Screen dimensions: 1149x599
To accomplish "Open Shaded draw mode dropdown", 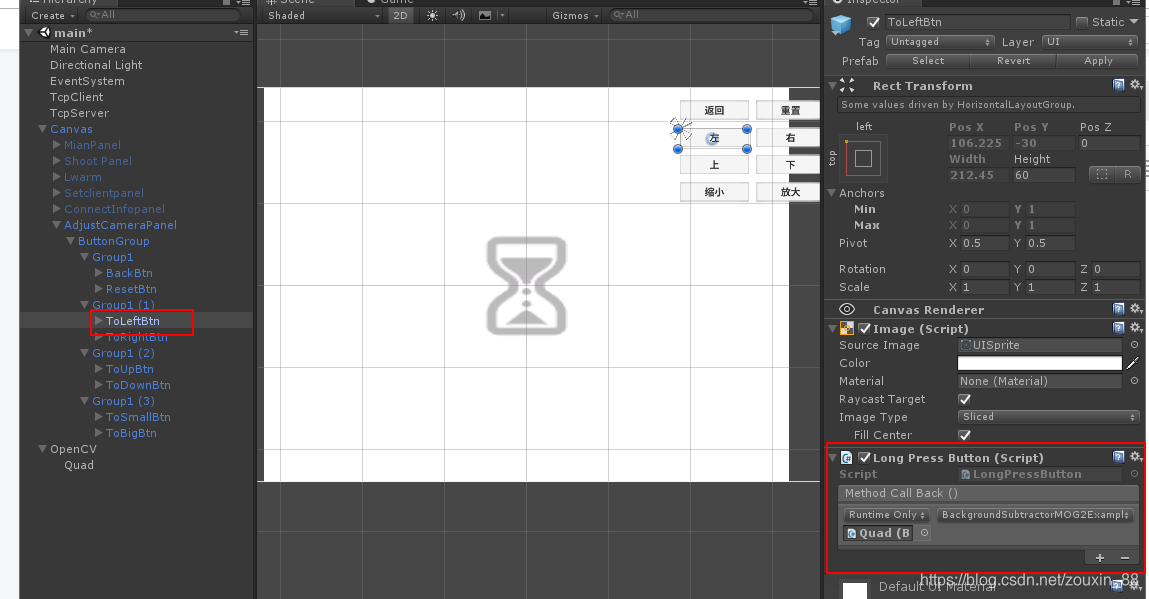I will point(323,15).
